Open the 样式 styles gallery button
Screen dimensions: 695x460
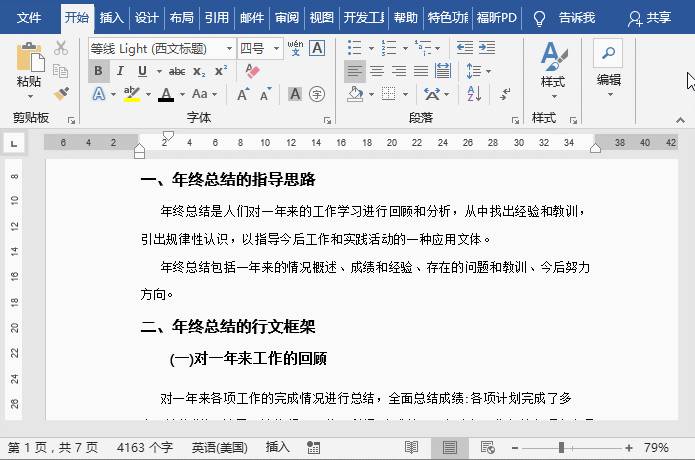553,68
